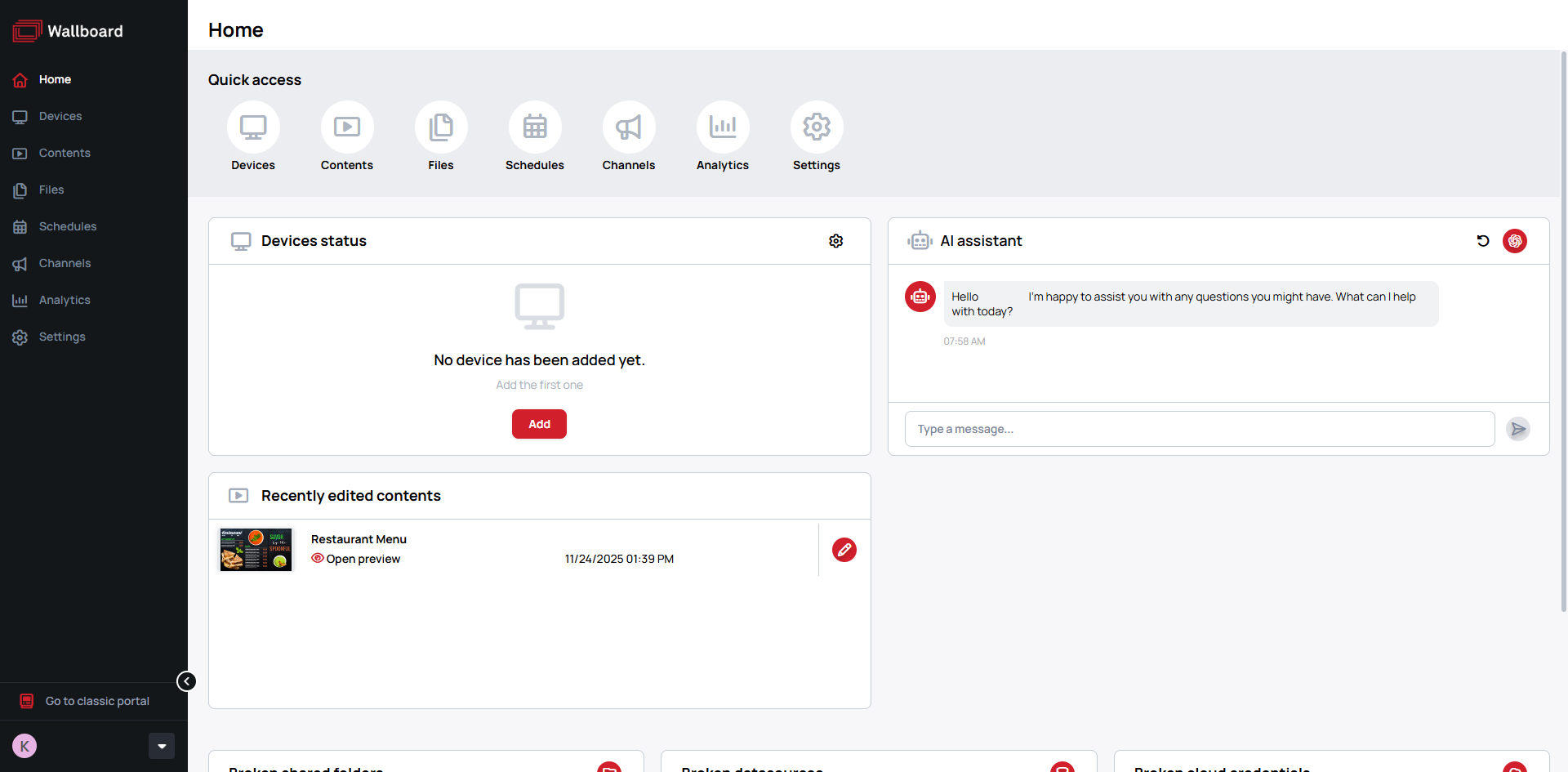
Task: Expand the user account dropdown arrow
Action: 162,746
